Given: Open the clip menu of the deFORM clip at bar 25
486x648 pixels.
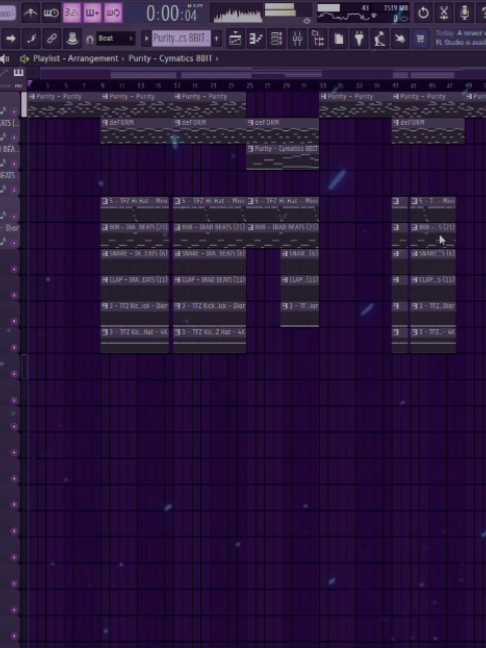Looking at the screenshot, I should (x=250, y=123).
